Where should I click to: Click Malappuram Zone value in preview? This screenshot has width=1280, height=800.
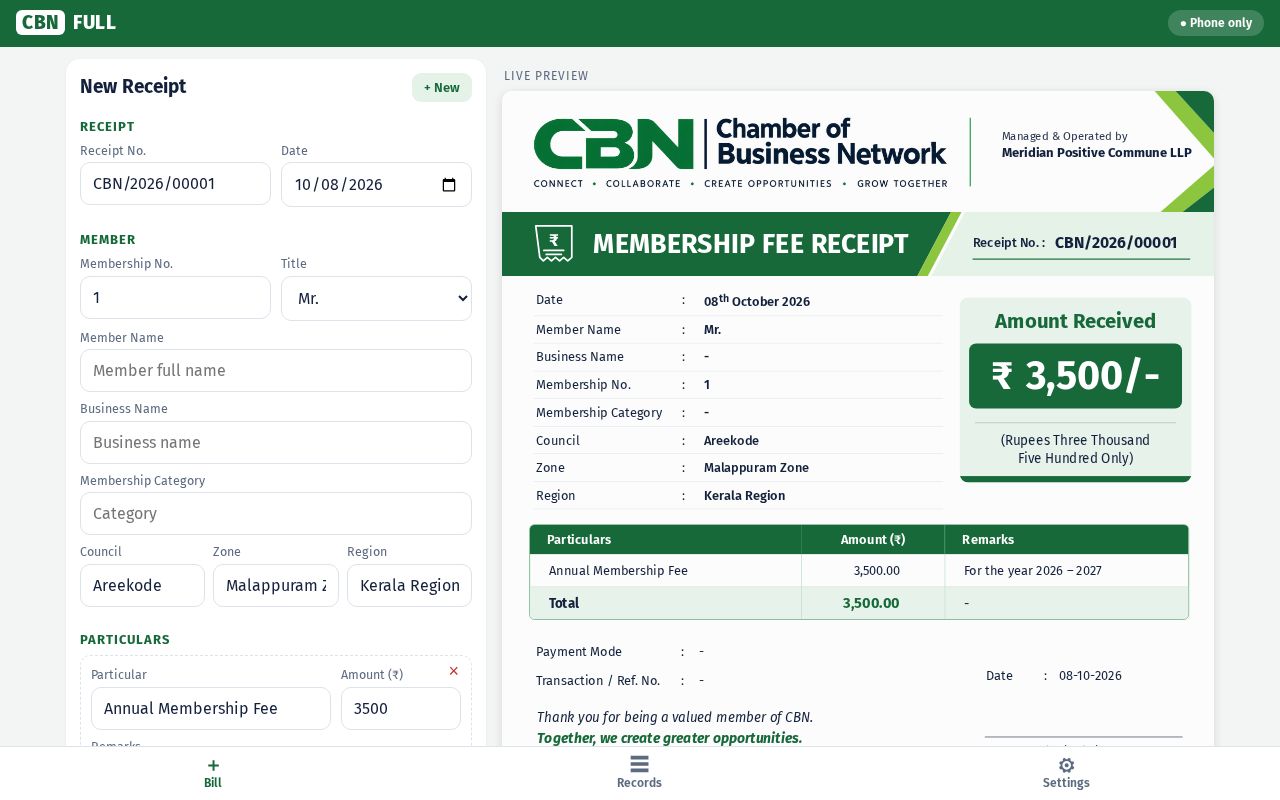tap(756, 467)
